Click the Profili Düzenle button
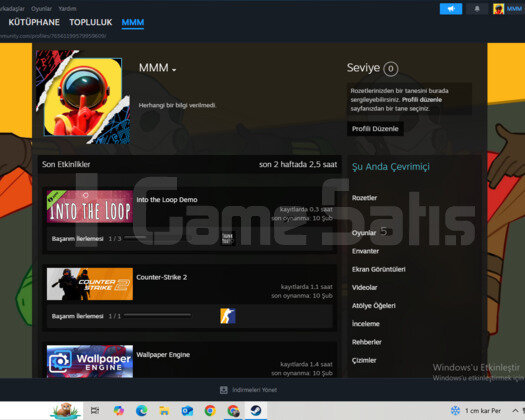Image resolution: width=525 pixels, height=420 pixels. [375, 129]
